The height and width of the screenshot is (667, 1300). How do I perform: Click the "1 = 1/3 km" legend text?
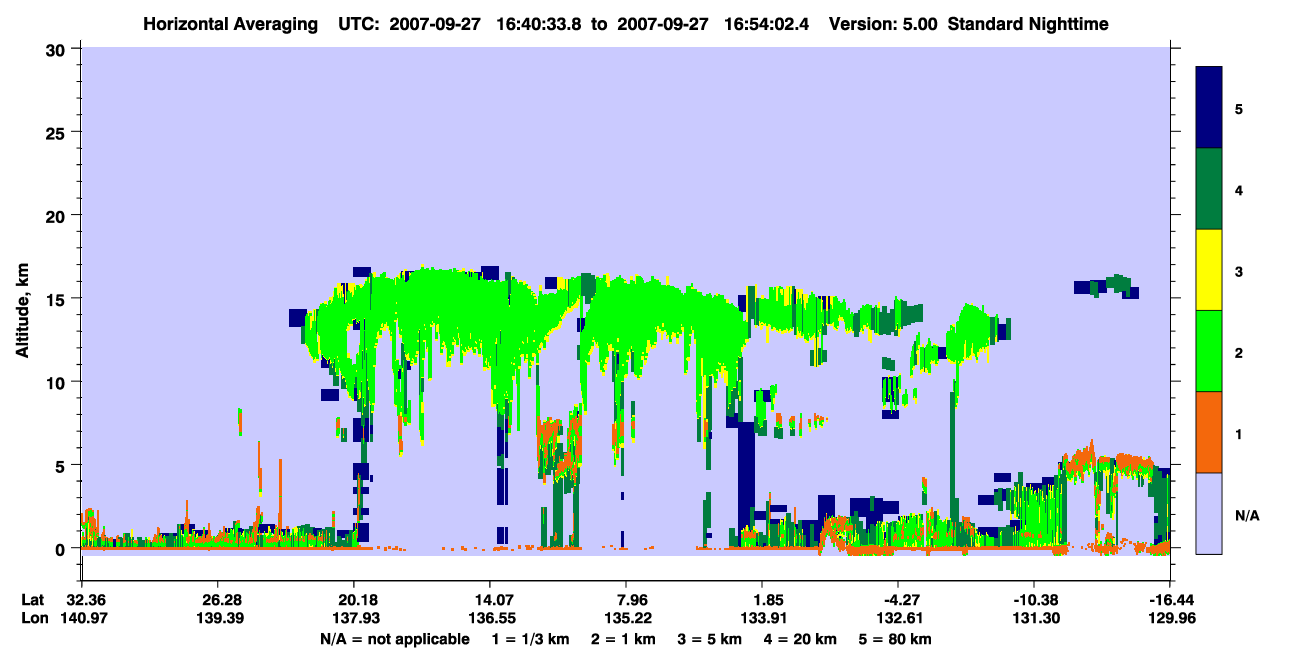coord(531,639)
